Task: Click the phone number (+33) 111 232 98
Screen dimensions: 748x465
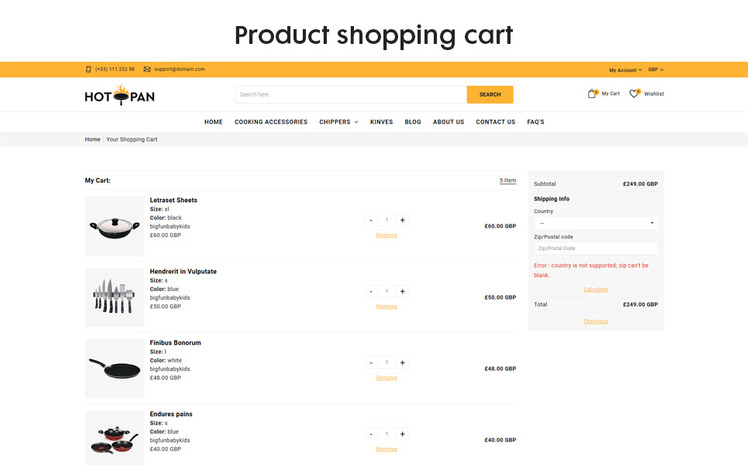Action: tap(114, 69)
